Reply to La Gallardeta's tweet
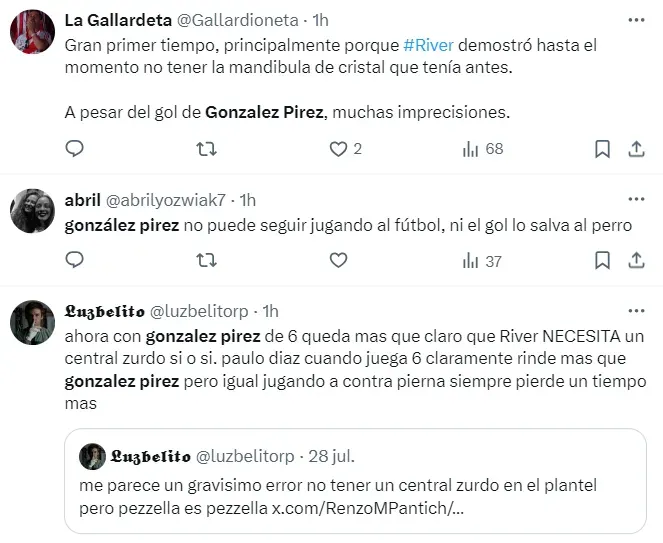The height and width of the screenshot is (543, 663). pos(75,149)
